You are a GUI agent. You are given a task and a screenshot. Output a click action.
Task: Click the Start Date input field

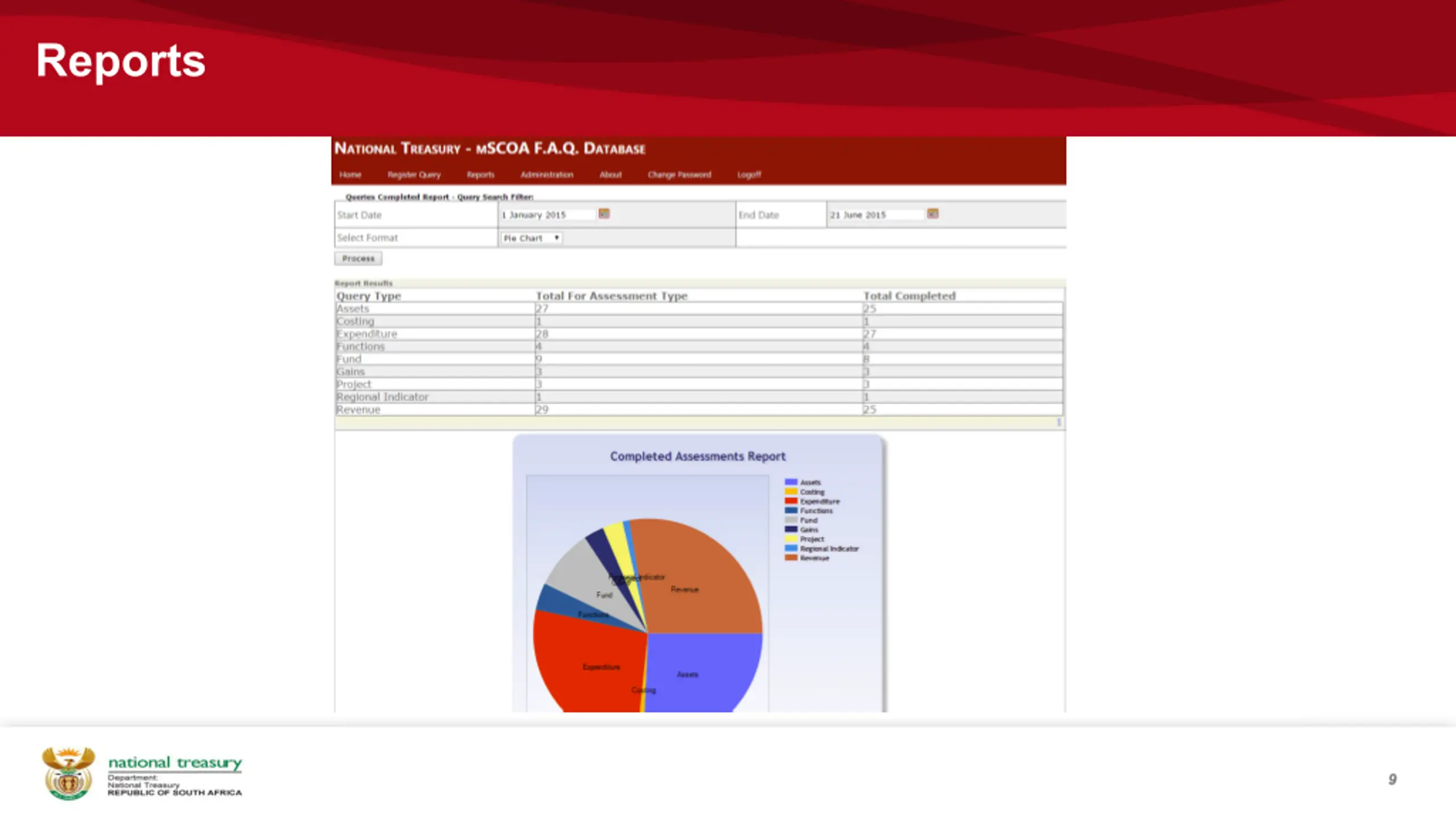547,215
